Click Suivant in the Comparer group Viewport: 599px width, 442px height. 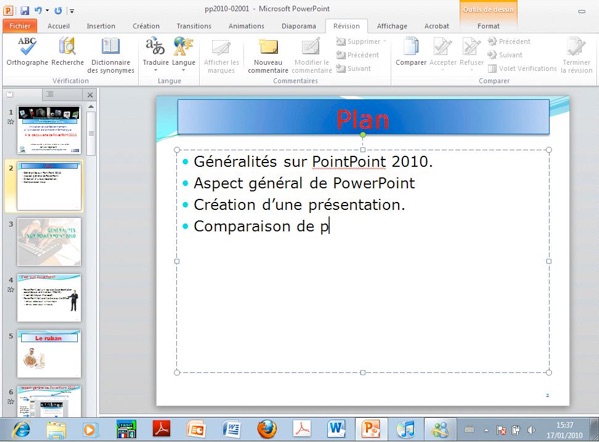point(505,55)
